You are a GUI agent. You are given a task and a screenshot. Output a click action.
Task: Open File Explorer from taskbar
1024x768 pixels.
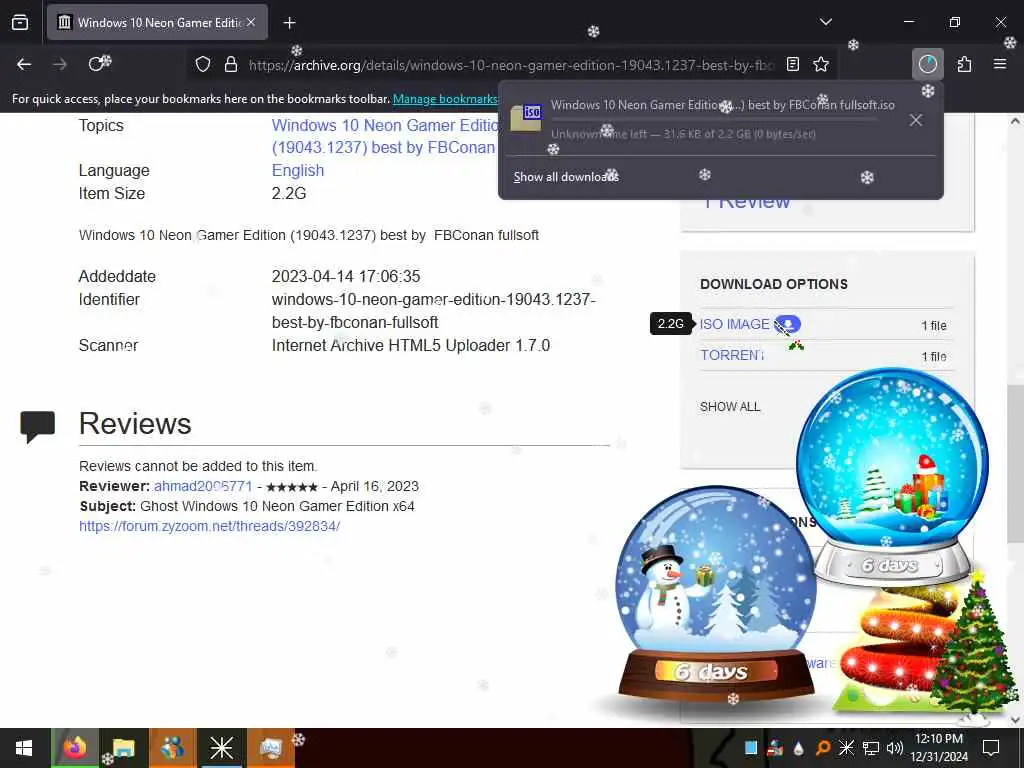(123, 748)
